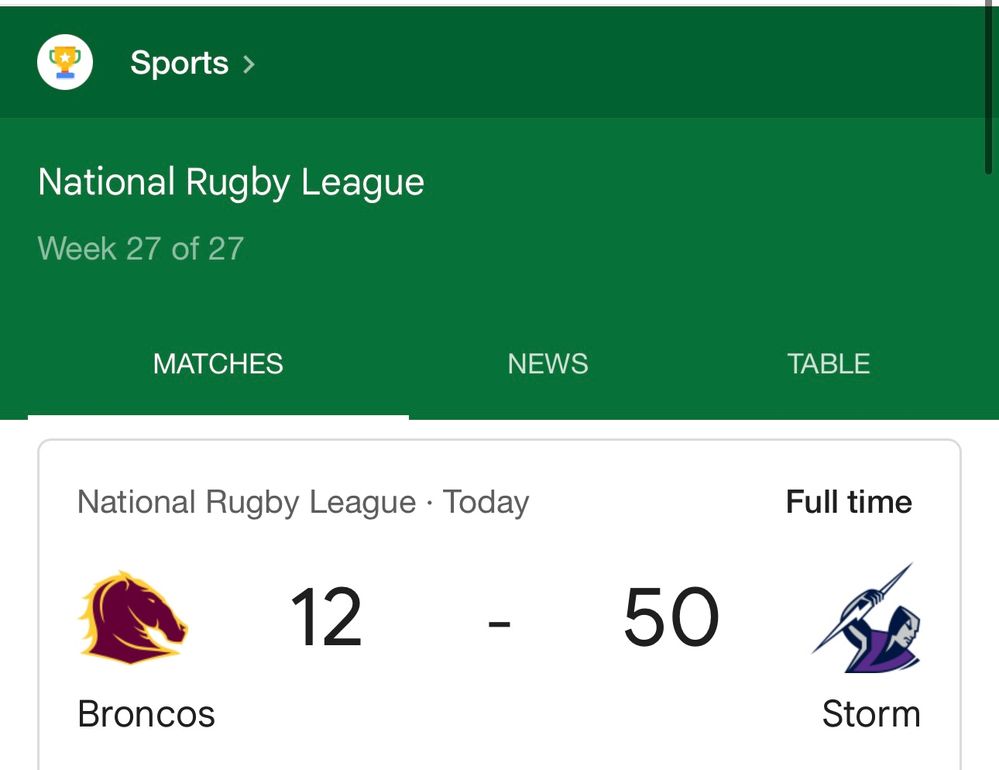
Task: Click the trophy Sports icon
Action: [x=65, y=62]
